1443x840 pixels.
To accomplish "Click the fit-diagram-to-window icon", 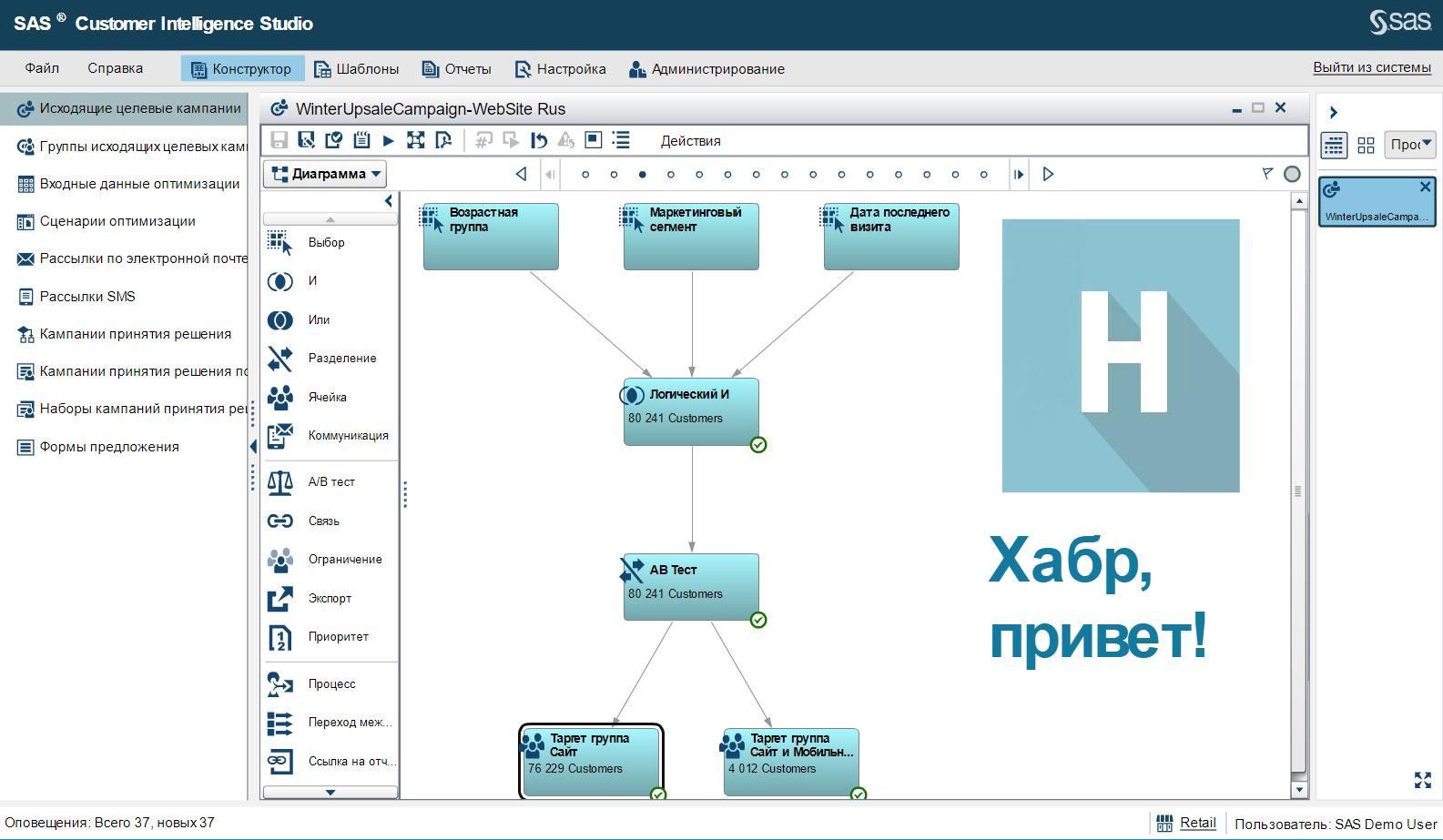I will 416,140.
